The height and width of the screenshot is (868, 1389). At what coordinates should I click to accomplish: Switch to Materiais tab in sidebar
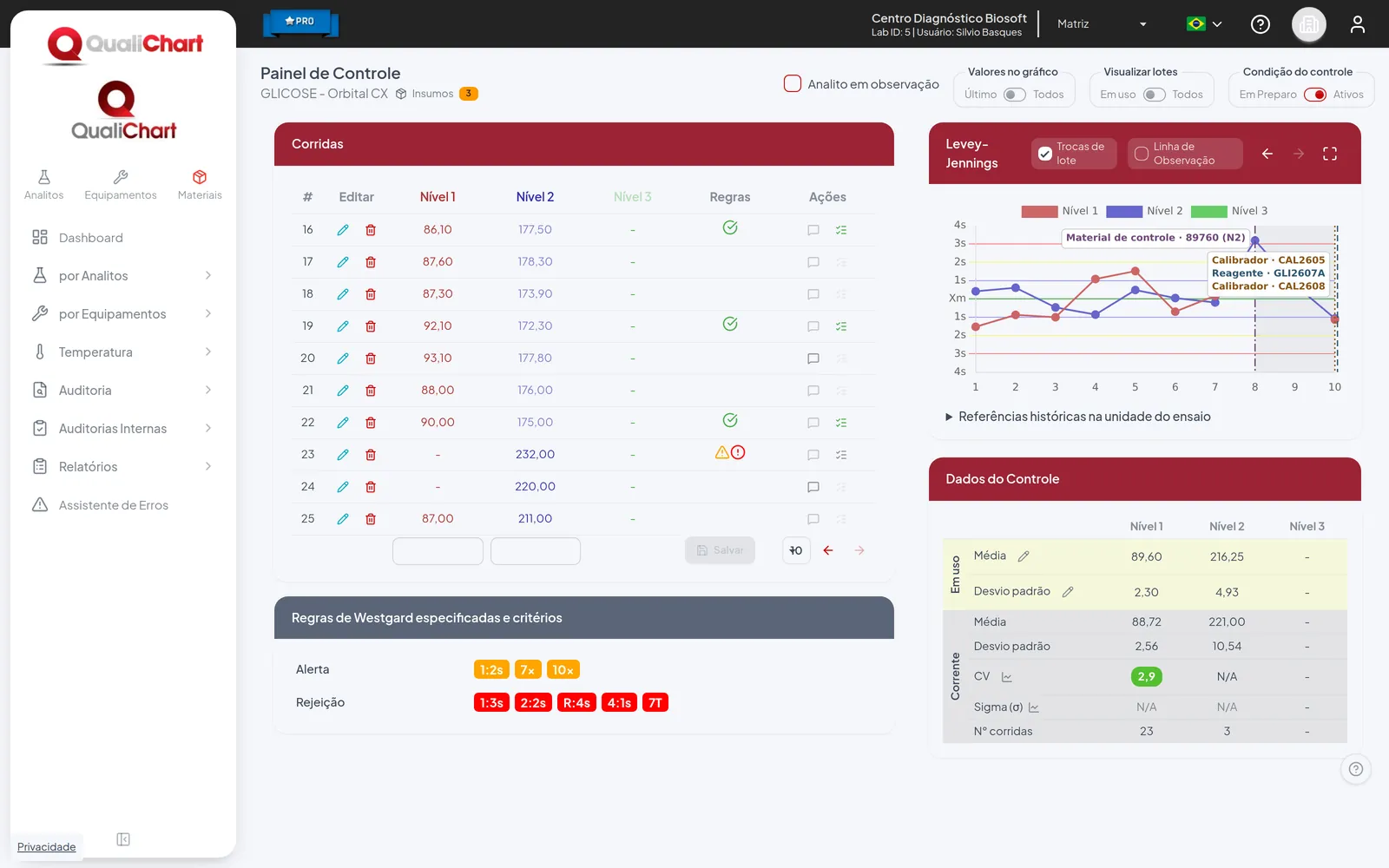(x=200, y=185)
